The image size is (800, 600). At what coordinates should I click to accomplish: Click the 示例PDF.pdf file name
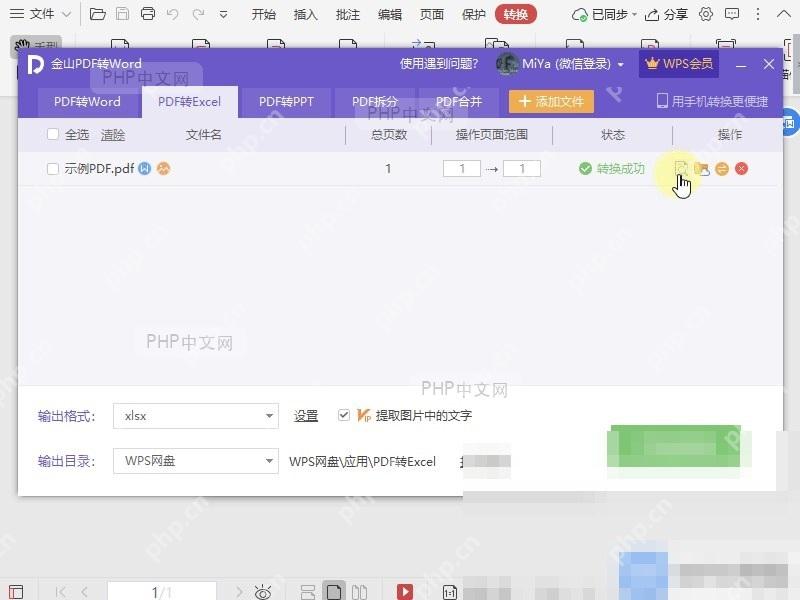tap(99, 168)
